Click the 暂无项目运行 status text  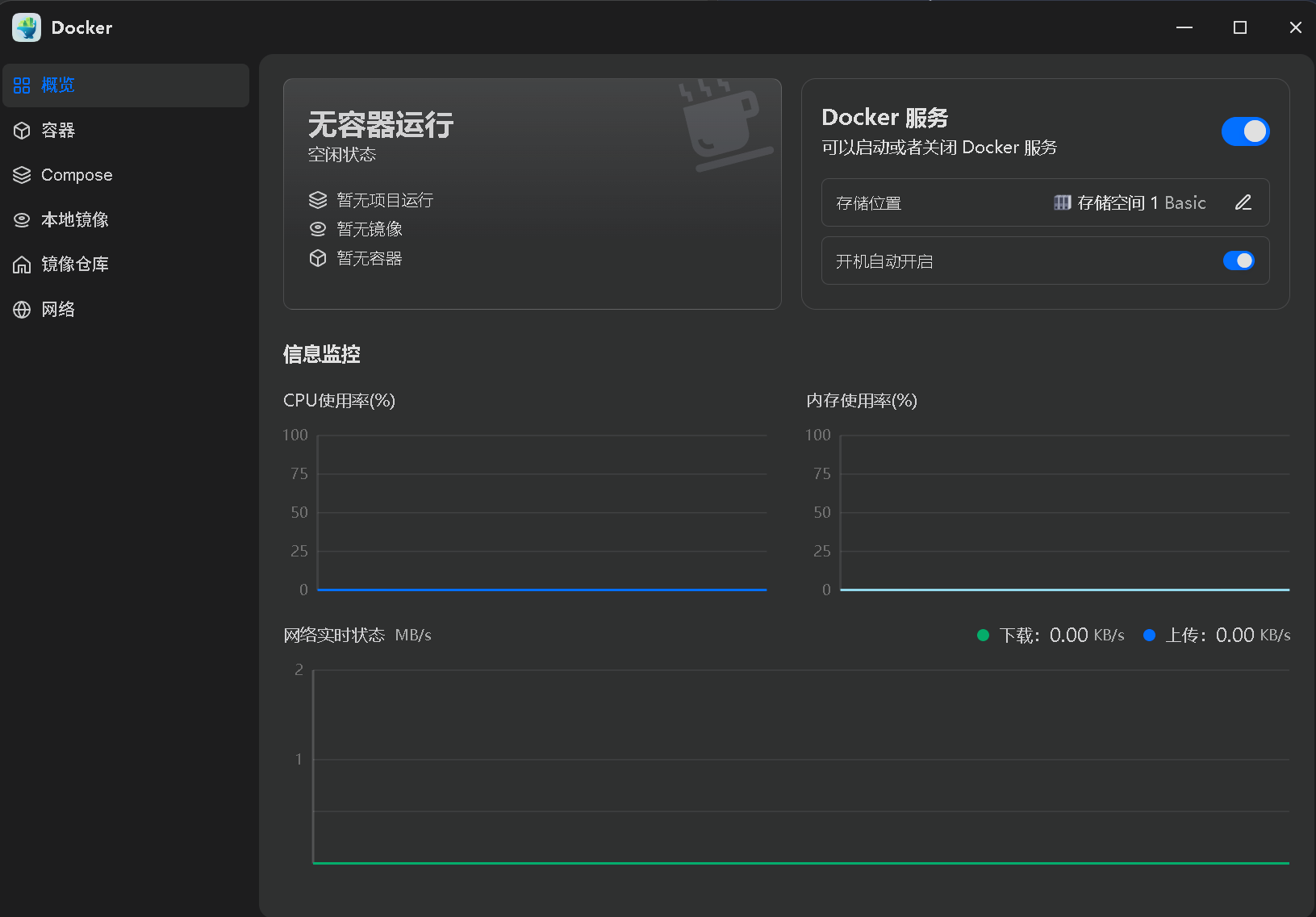385,200
